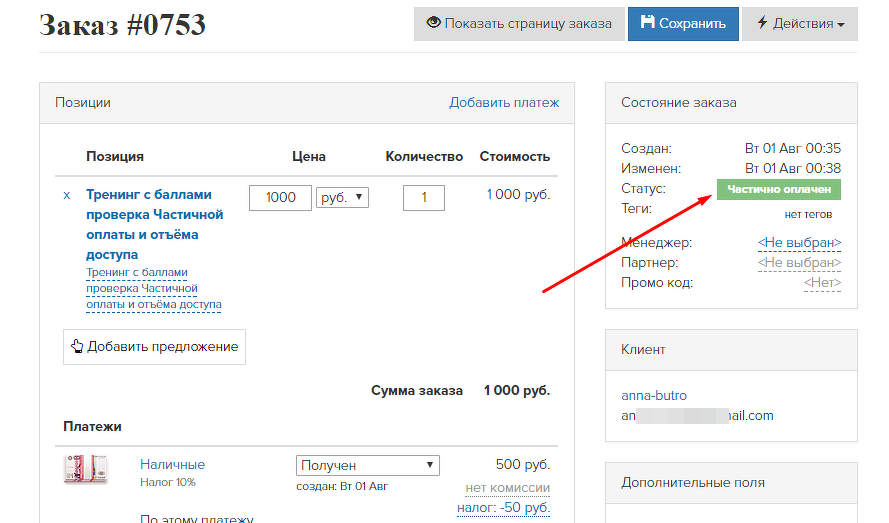
Task: Click the cash payment thumbnail image
Action: (86, 469)
